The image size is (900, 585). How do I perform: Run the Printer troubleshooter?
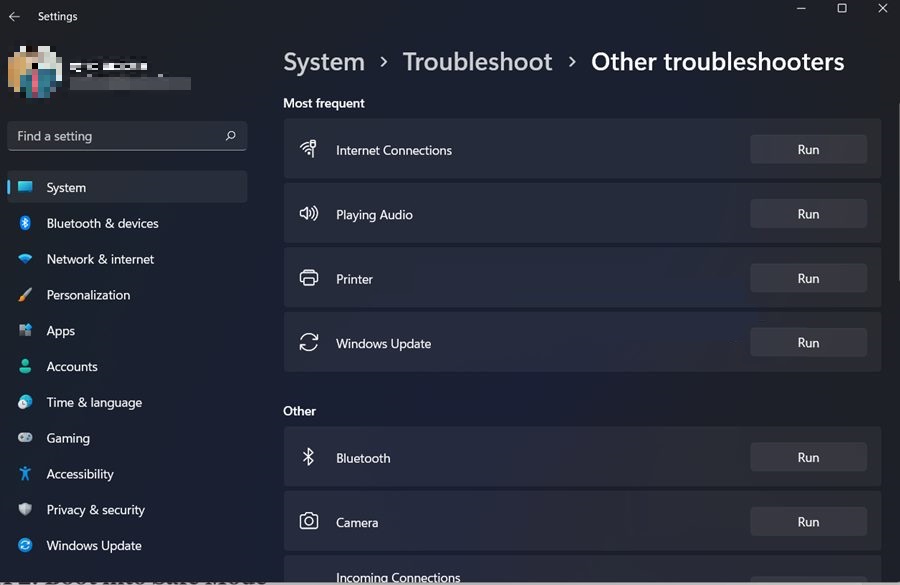[808, 278]
